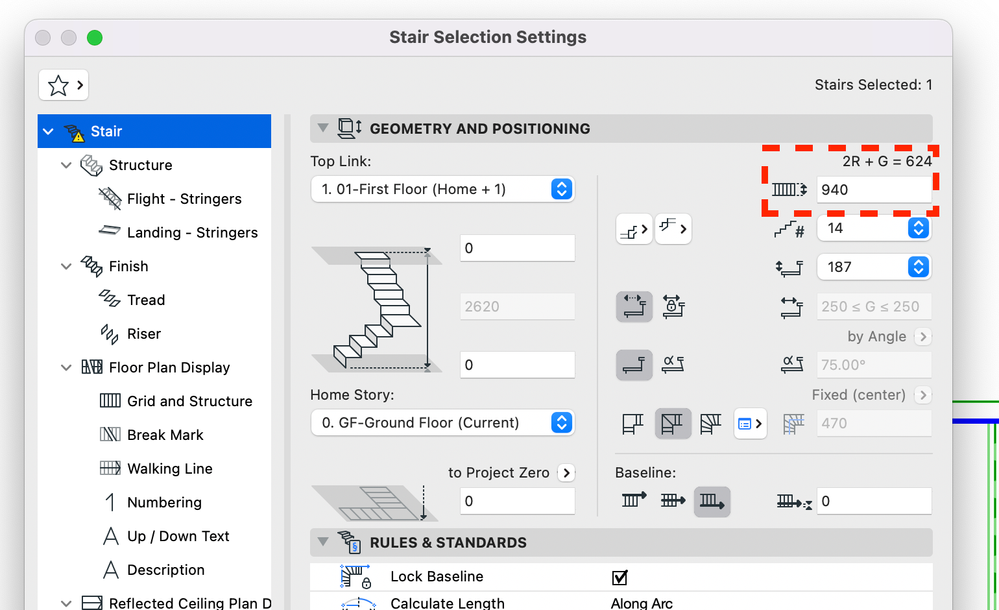Screen dimensions: 999x610
Task: Select Flight - Stringers in the tree
Action: click(x=184, y=199)
